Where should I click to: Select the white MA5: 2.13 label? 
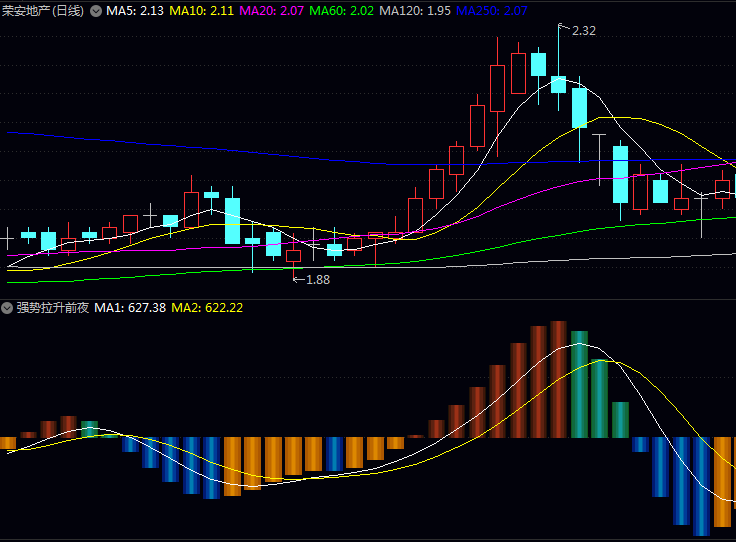pyautogui.click(x=135, y=11)
